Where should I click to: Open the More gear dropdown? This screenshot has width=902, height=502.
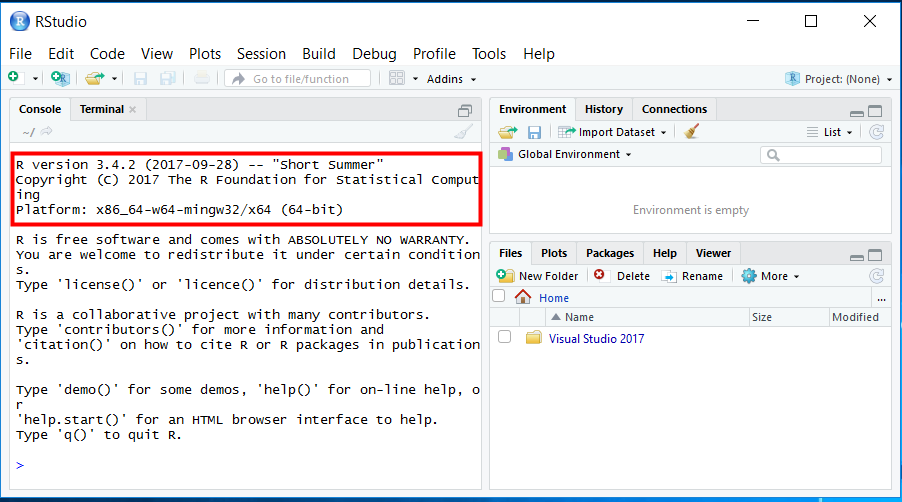pyautogui.click(x=770, y=276)
